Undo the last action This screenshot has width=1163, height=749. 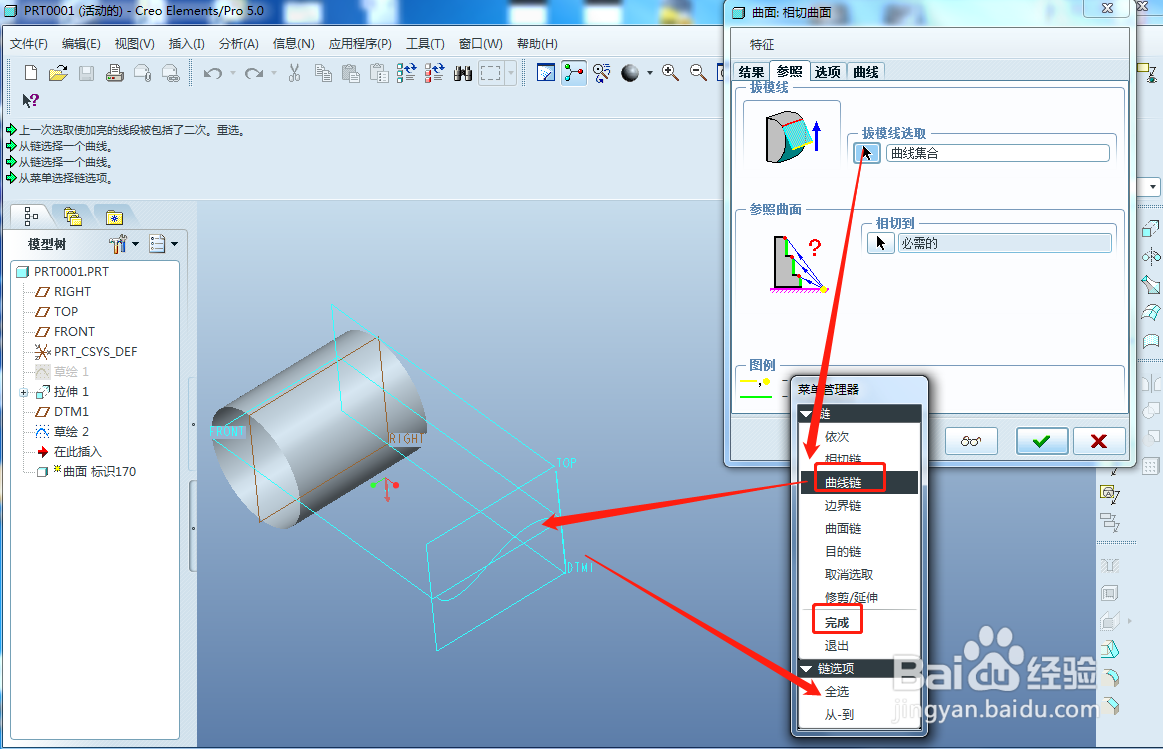coord(213,73)
